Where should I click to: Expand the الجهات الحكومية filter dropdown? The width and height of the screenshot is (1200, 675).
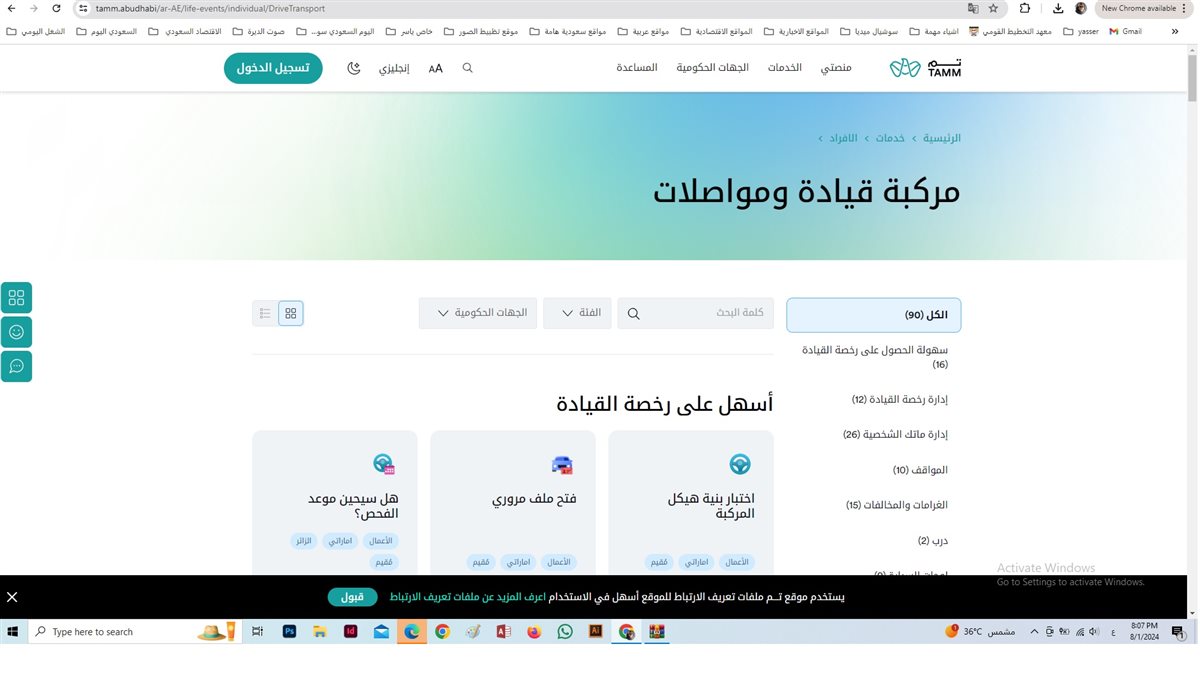[x=478, y=313]
